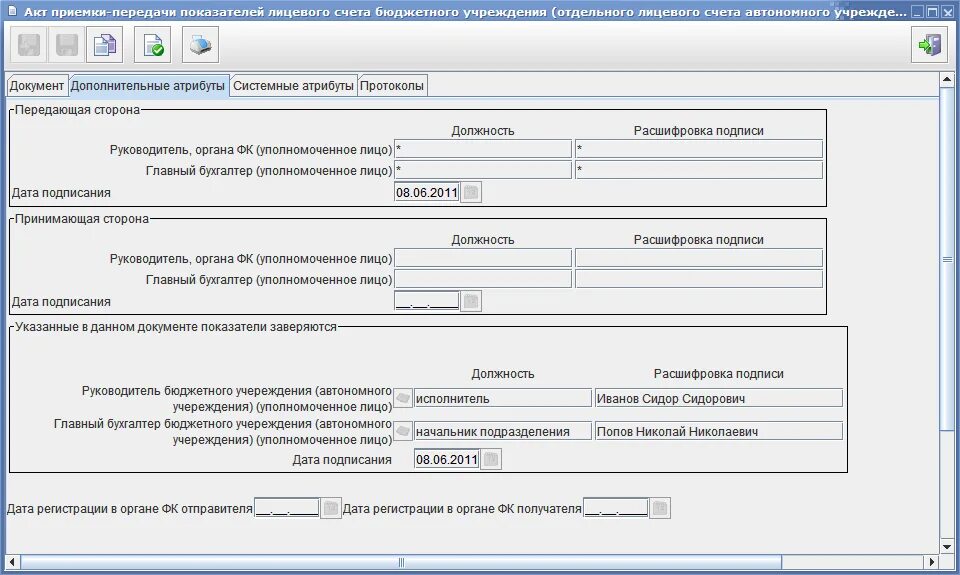Click transferring party head Расшифровка подписи field
960x575 pixels.
click(x=699, y=149)
